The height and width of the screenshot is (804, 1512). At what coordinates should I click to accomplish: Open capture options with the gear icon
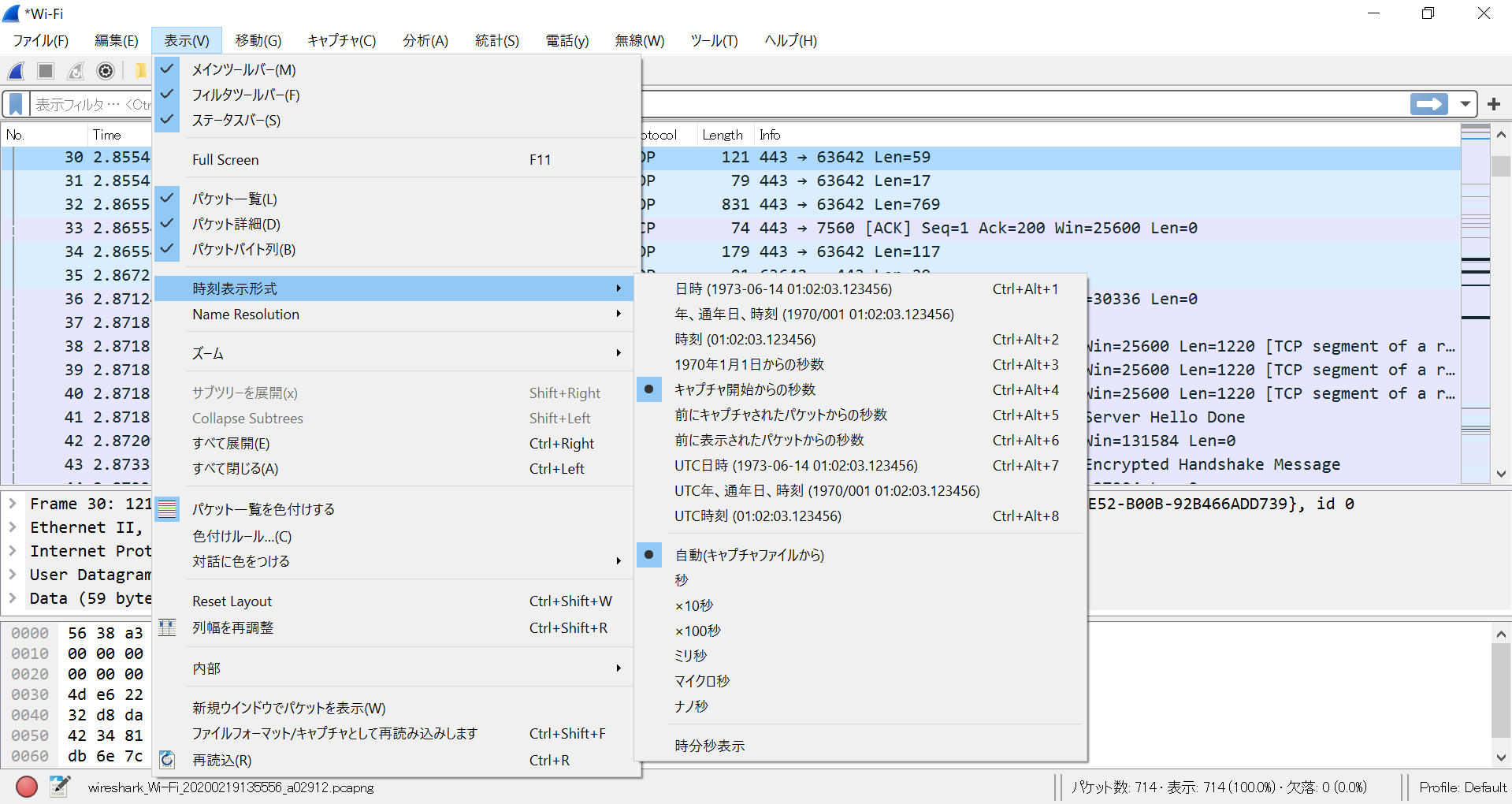point(105,71)
